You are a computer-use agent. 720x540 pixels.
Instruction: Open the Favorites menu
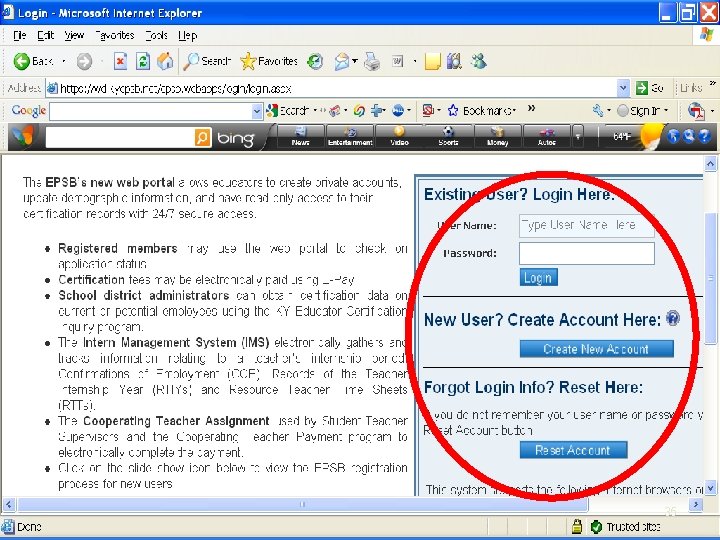pos(114,35)
